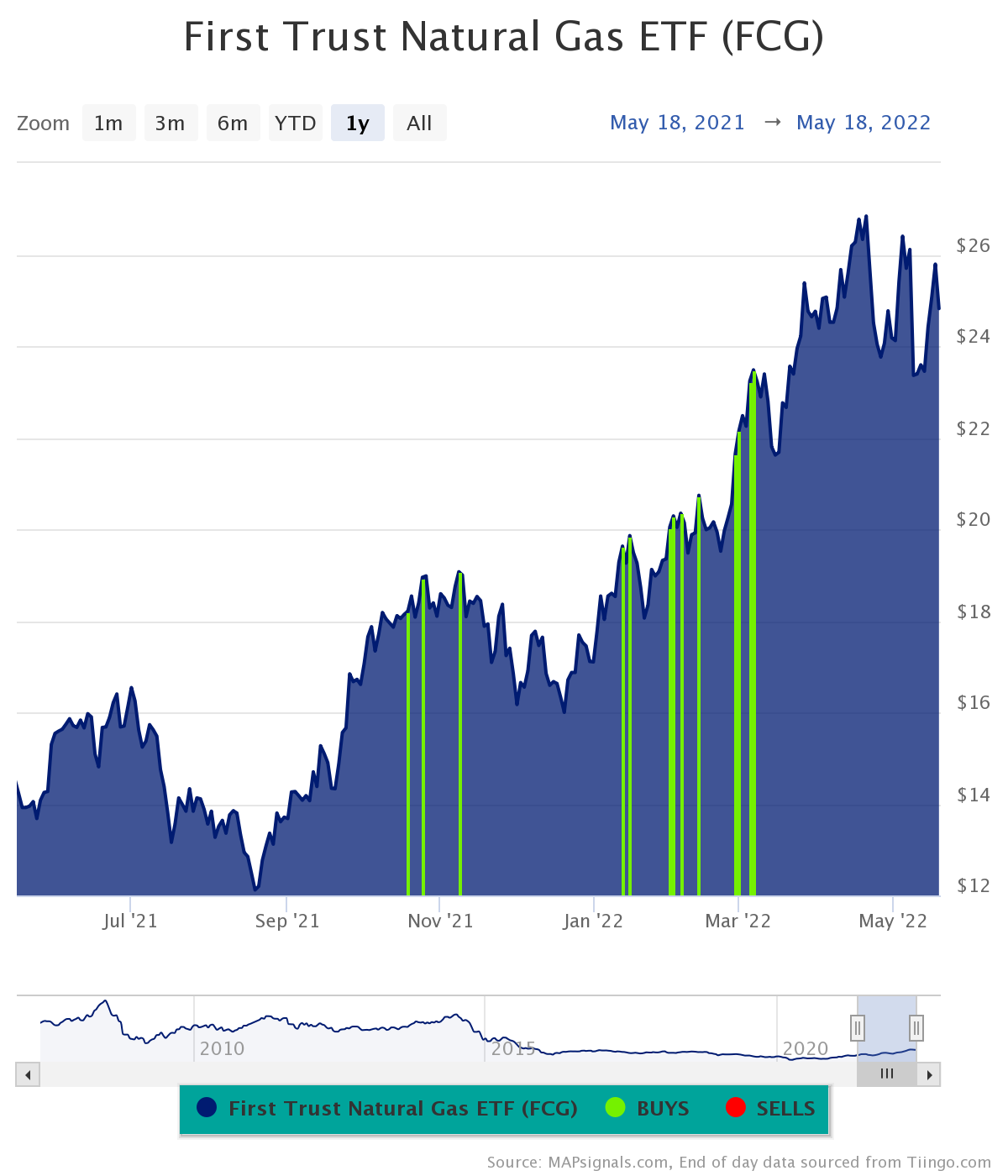Select the 3m zoom range
1008x1176 pixels.
pyautogui.click(x=171, y=123)
